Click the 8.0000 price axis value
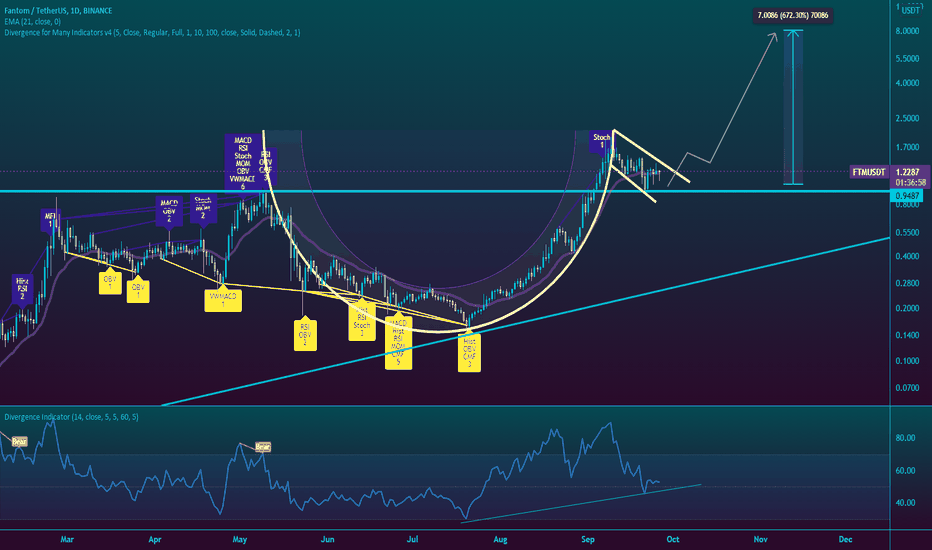Screen dimensions: 932x550 coord(907,31)
